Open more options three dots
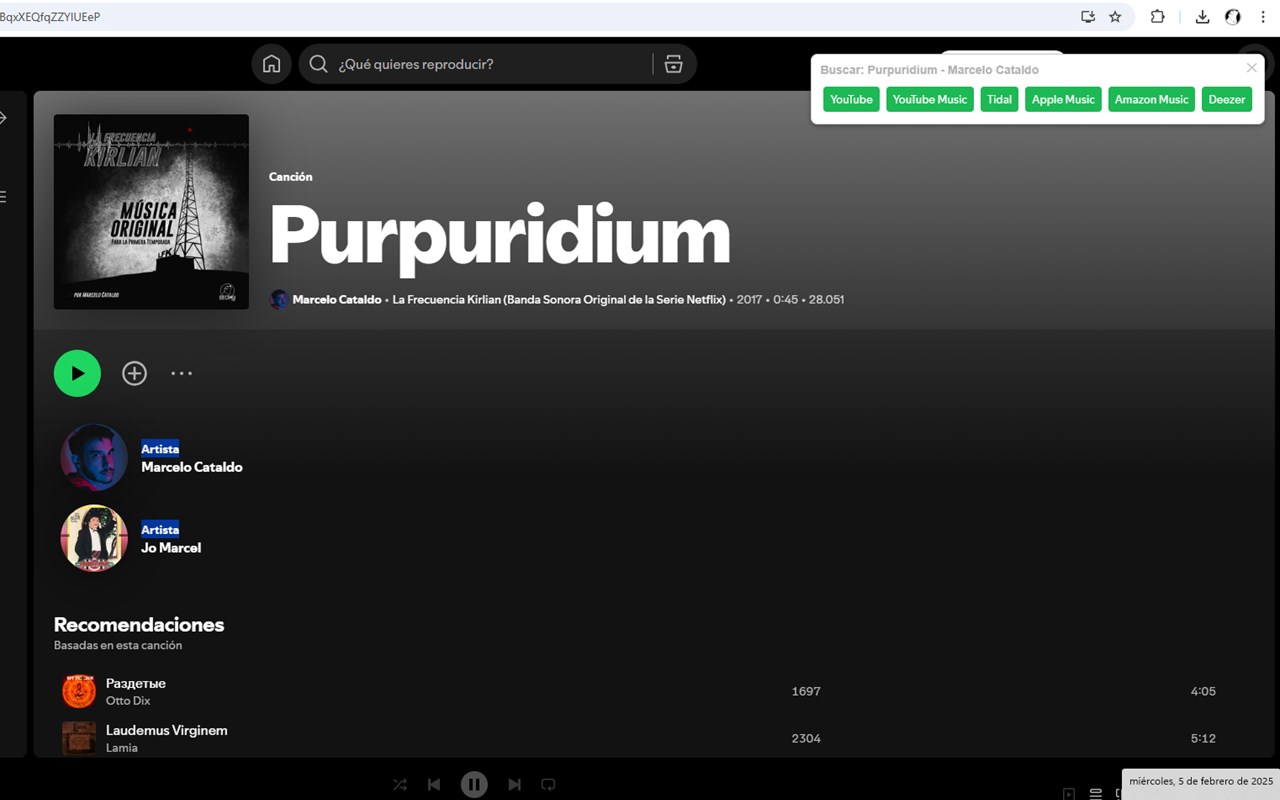Screen dimensions: 1280x800 pos(181,373)
